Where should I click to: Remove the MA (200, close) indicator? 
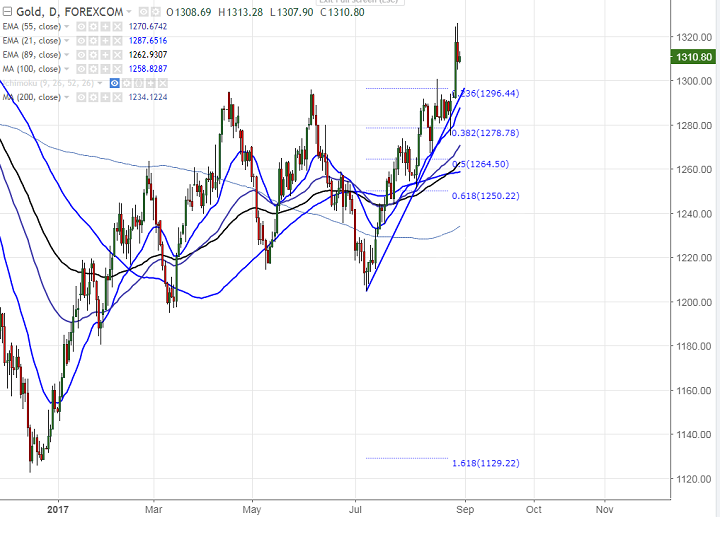(117, 98)
